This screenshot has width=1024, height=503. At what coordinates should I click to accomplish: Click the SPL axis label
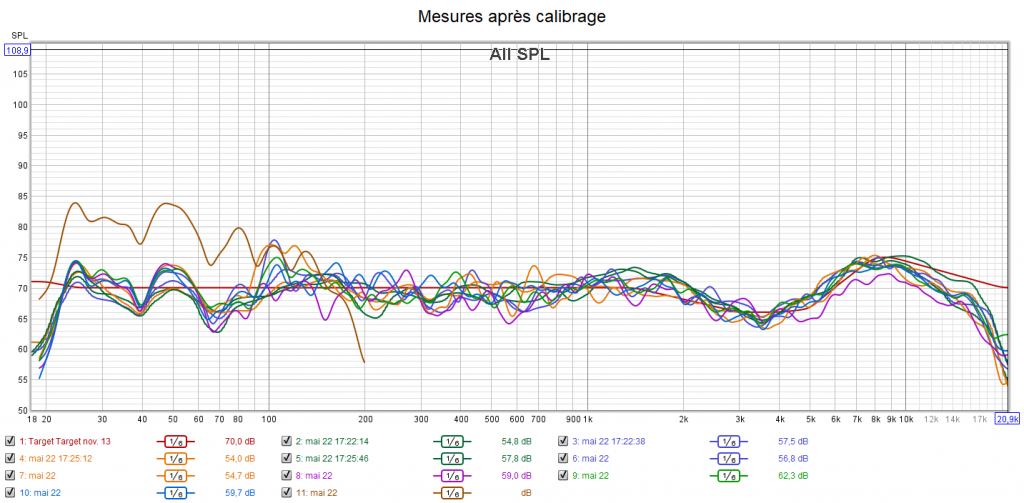click(x=19, y=36)
